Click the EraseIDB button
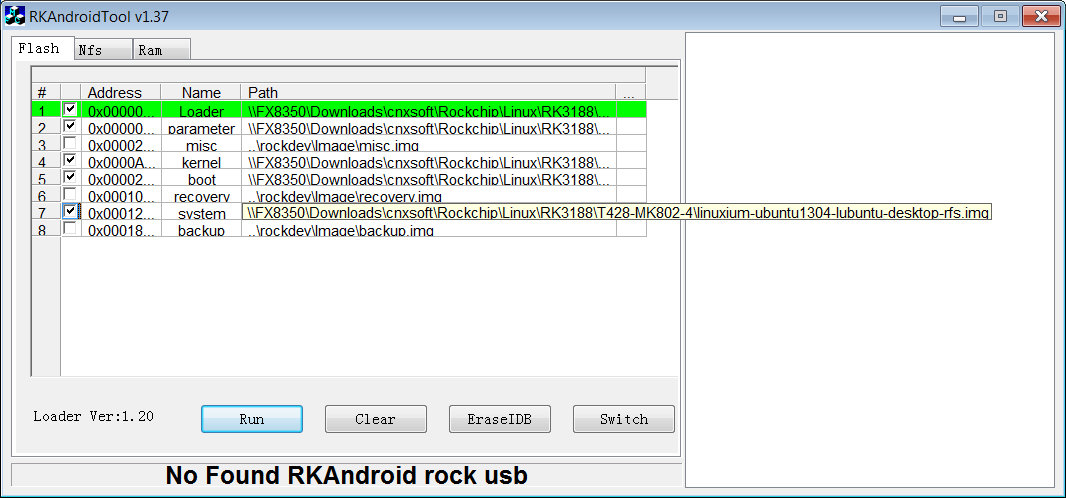The height and width of the screenshot is (498, 1066). [x=500, y=419]
